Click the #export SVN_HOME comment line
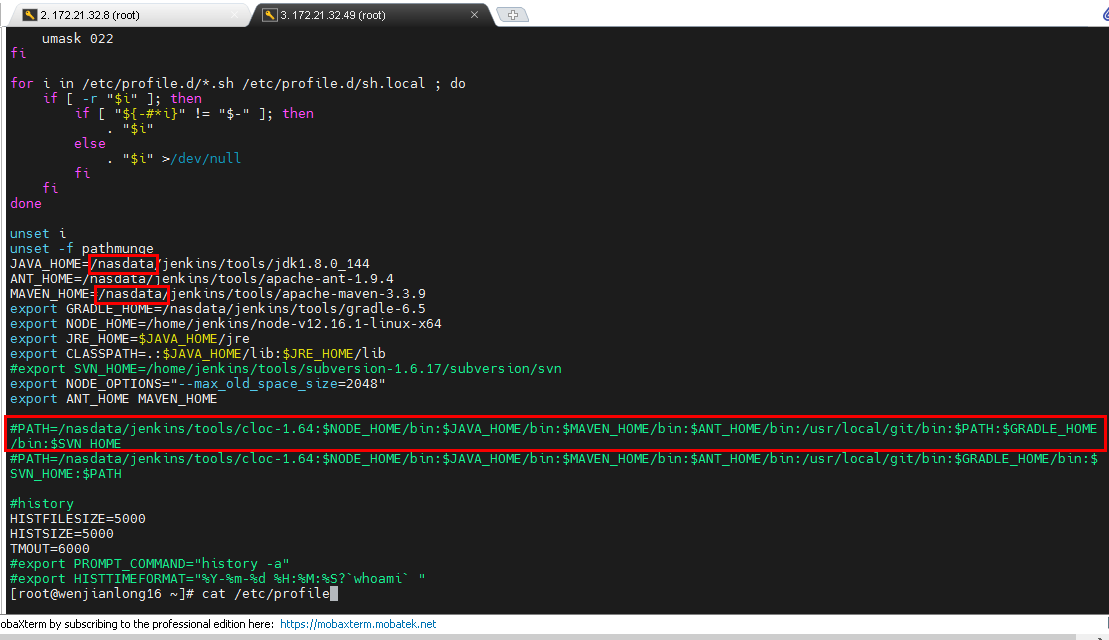 click(x=285, y=369)
